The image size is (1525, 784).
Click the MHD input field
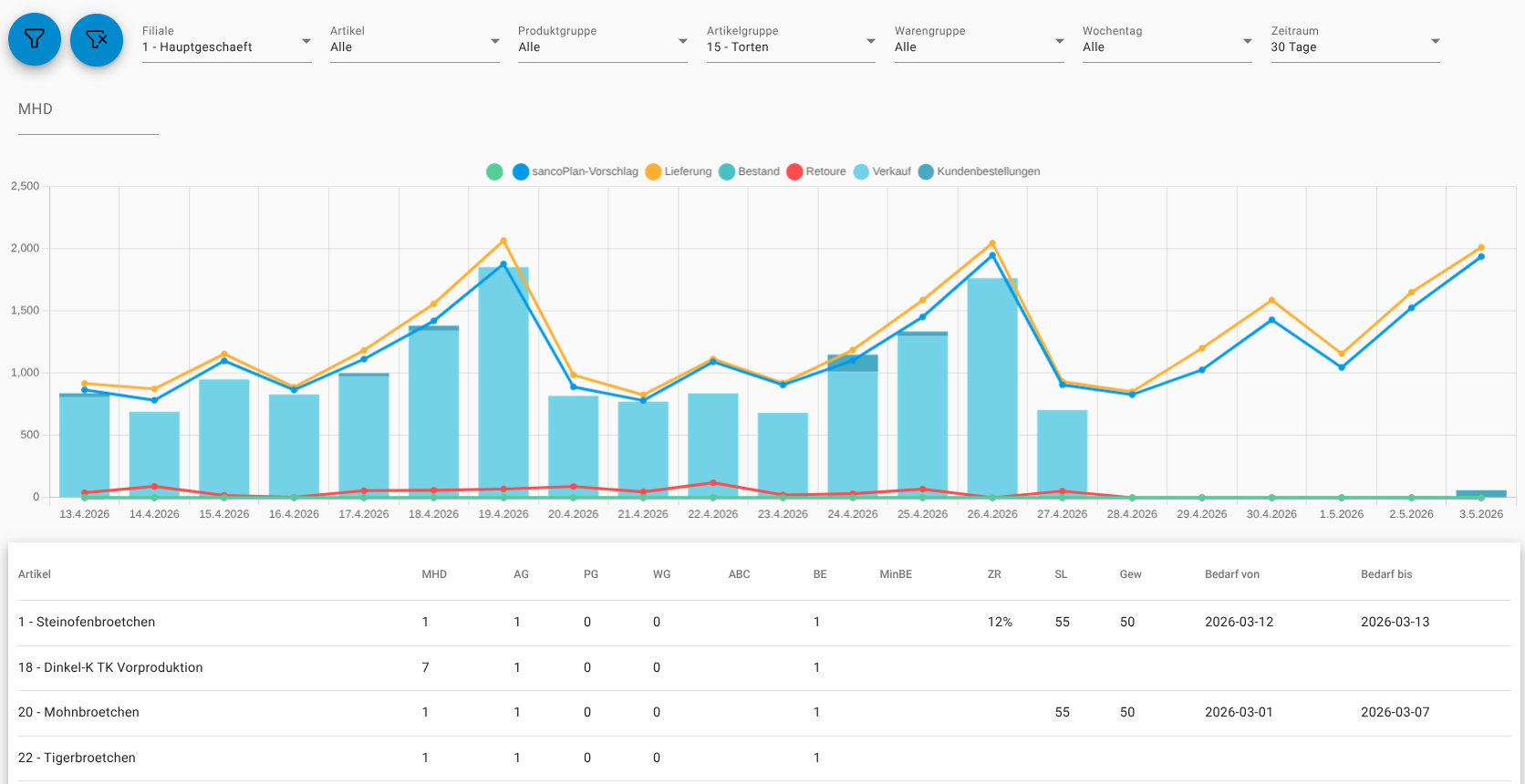coord(88,115)
